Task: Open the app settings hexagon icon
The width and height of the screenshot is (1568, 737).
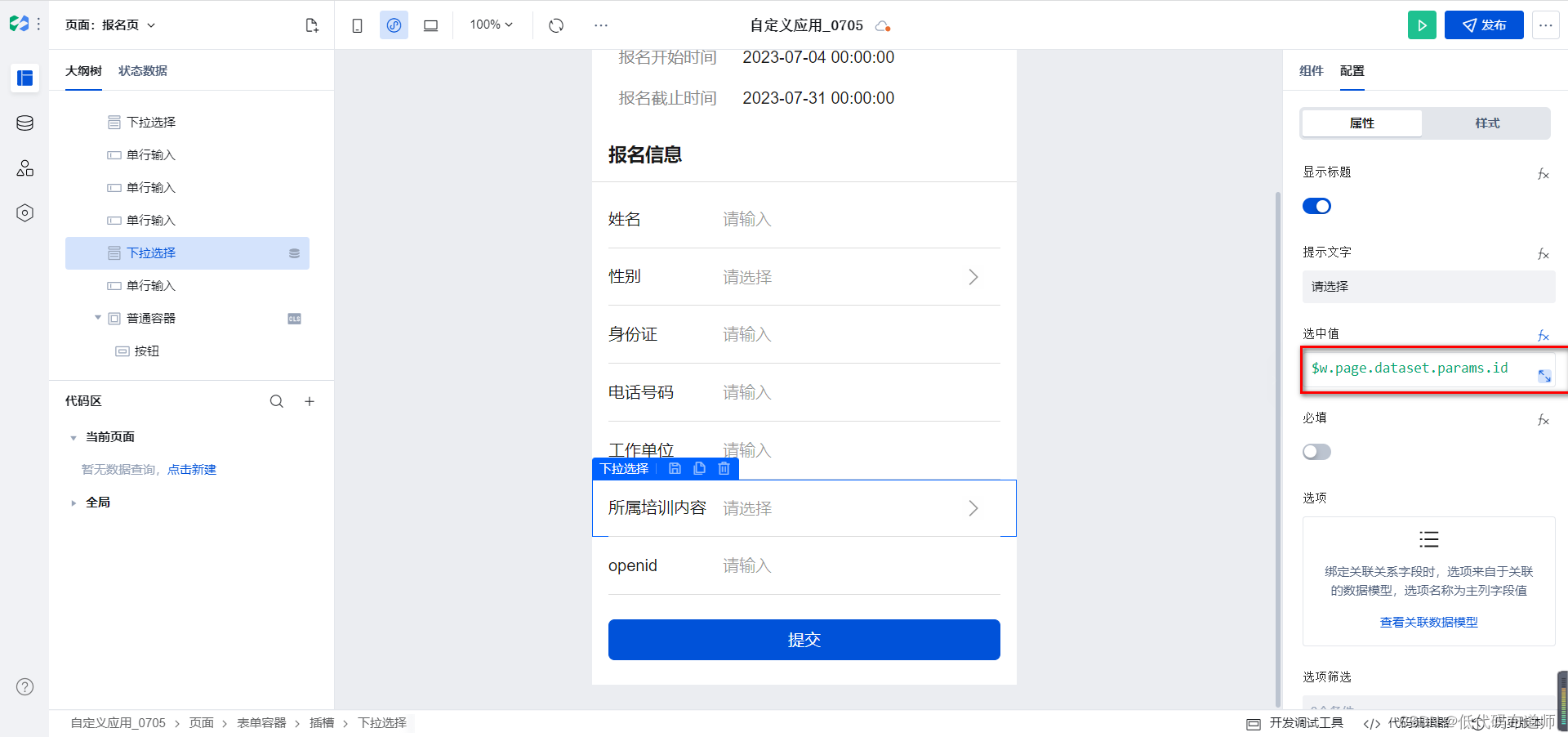Action: [x=24, y=213]
